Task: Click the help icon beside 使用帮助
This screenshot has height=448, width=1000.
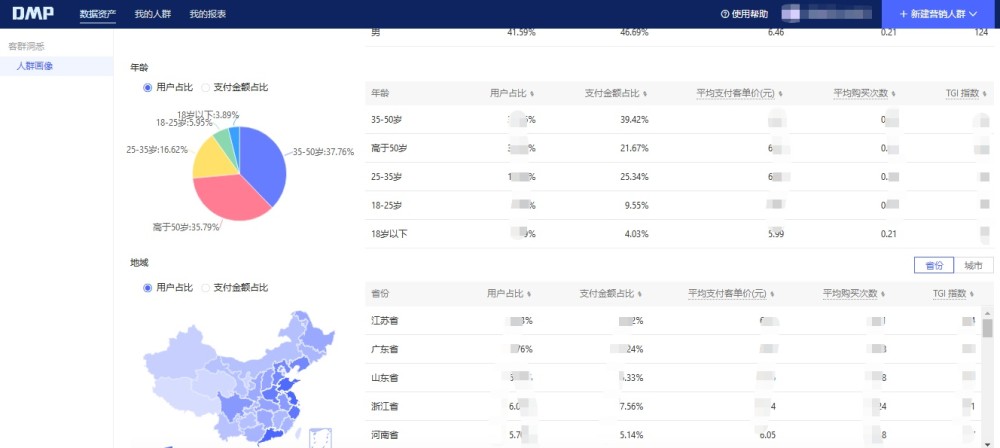Action: tap(725, 14)
